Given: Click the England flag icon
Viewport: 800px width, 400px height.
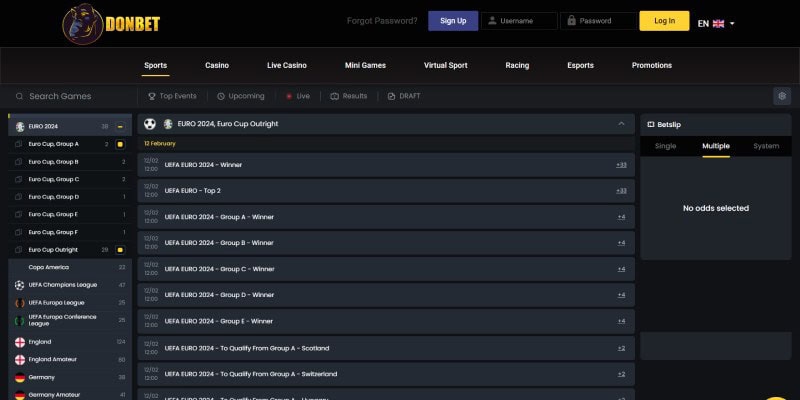Looking at the screenshot, I should (x=19, y=342).
